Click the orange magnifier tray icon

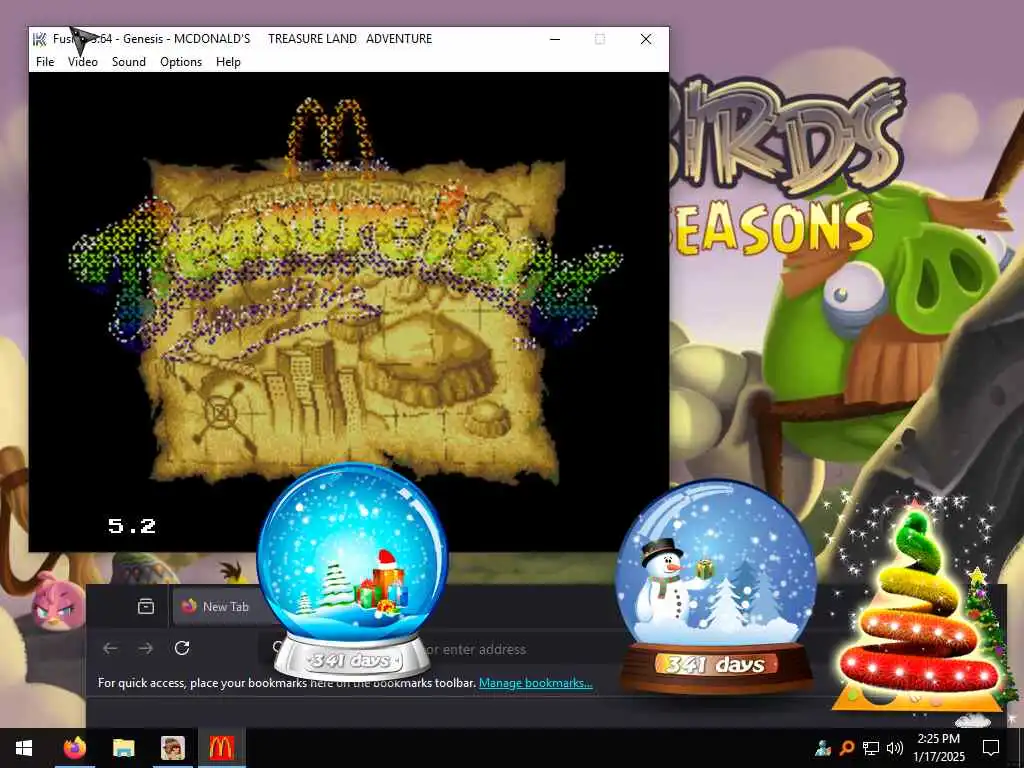tap(847, 748)
